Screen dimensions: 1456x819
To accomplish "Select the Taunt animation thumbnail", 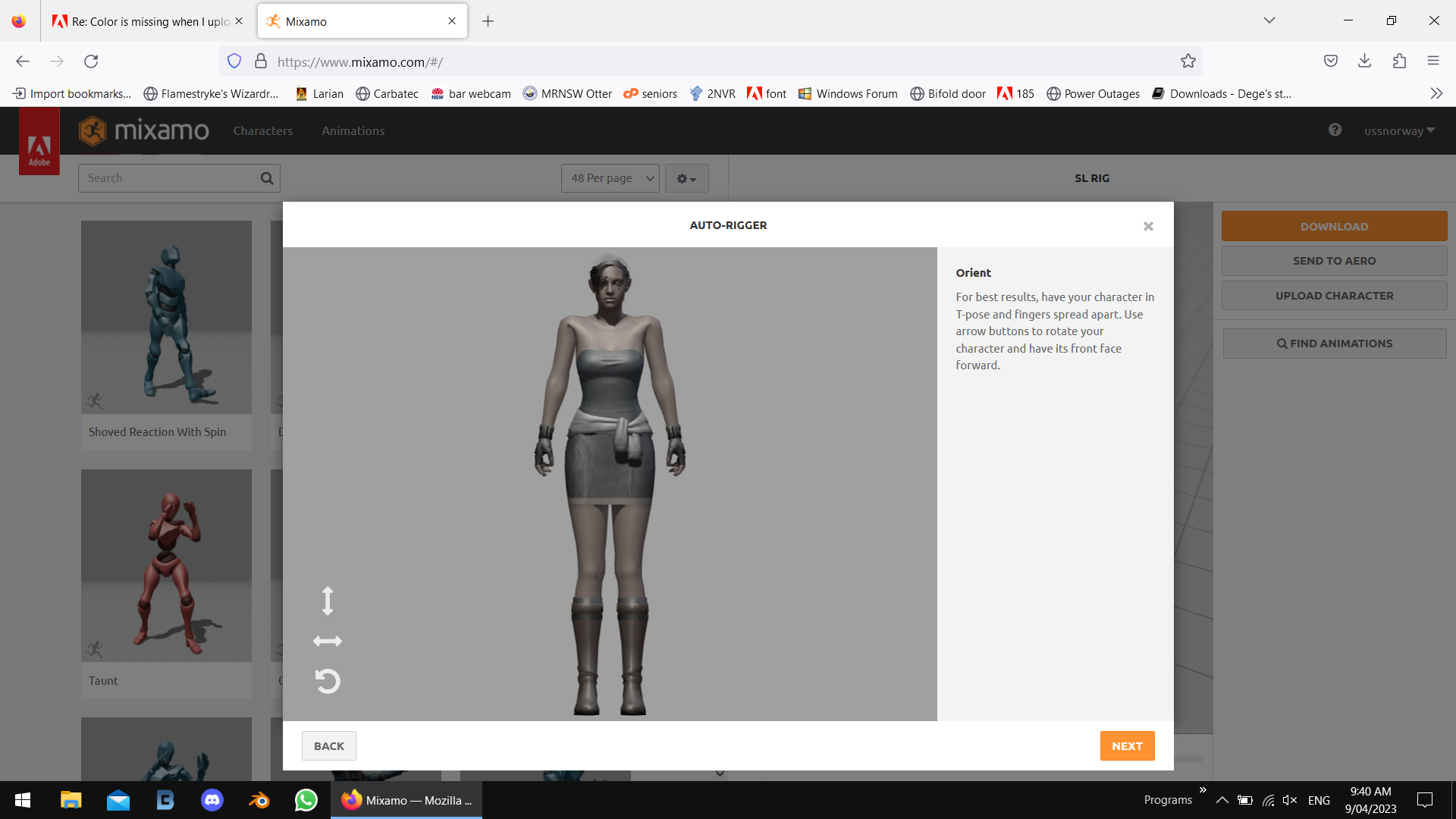I will click(165, 565).
